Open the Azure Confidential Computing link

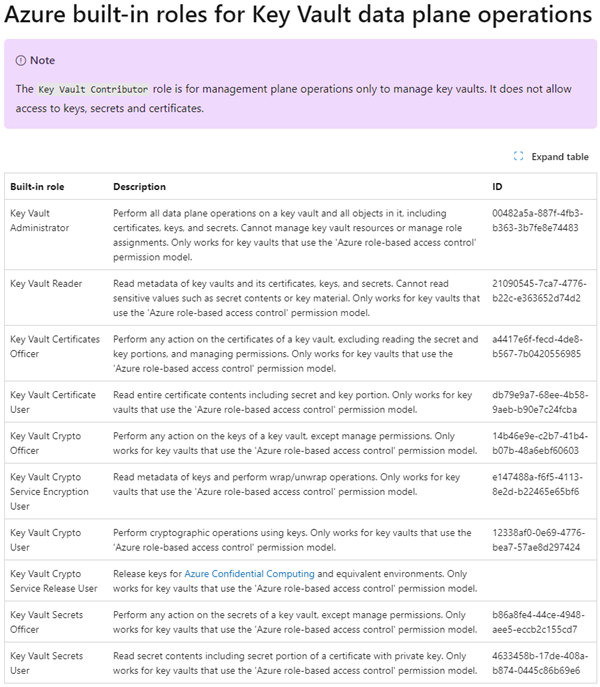pos(250,574)
